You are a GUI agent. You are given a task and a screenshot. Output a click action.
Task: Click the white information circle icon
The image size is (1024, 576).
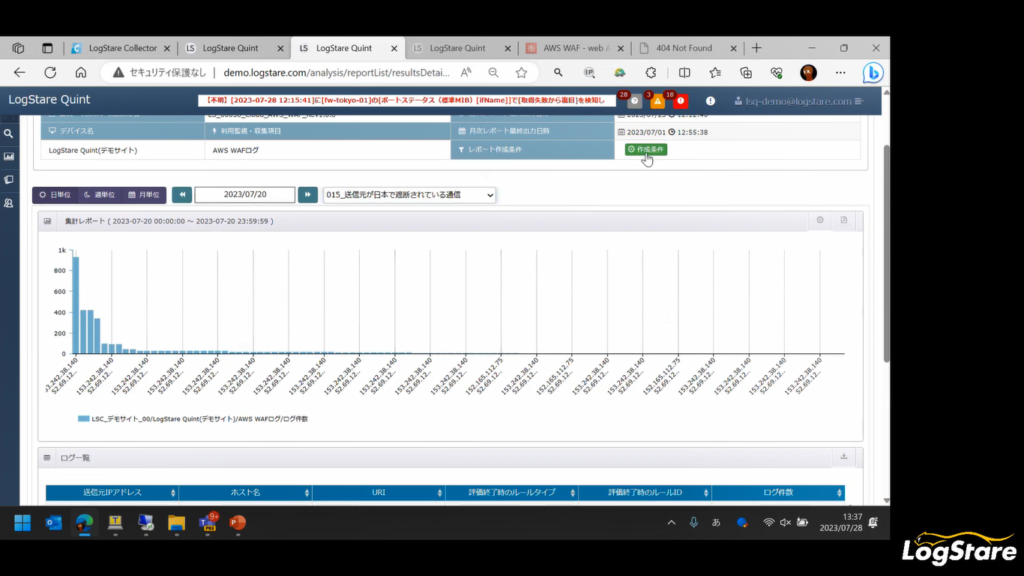[x=711, y=101]
